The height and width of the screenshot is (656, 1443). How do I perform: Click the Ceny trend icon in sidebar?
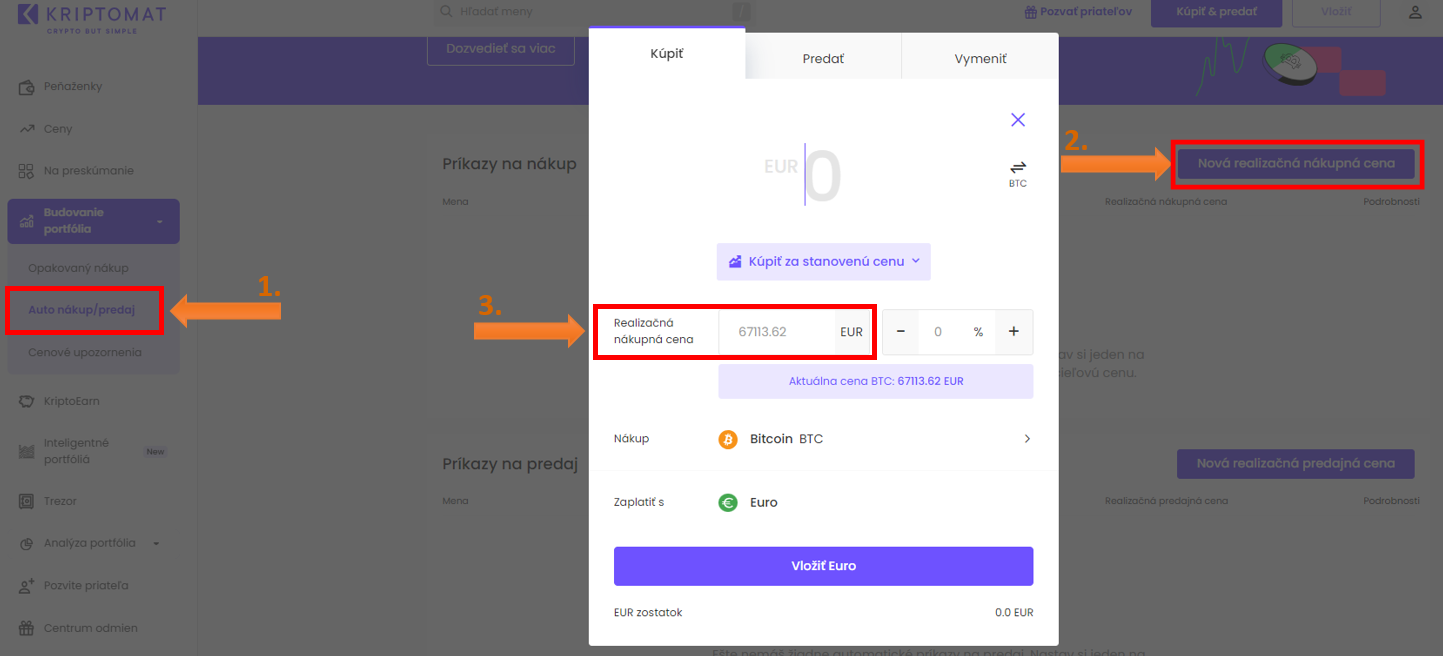[x=27, y=129]
